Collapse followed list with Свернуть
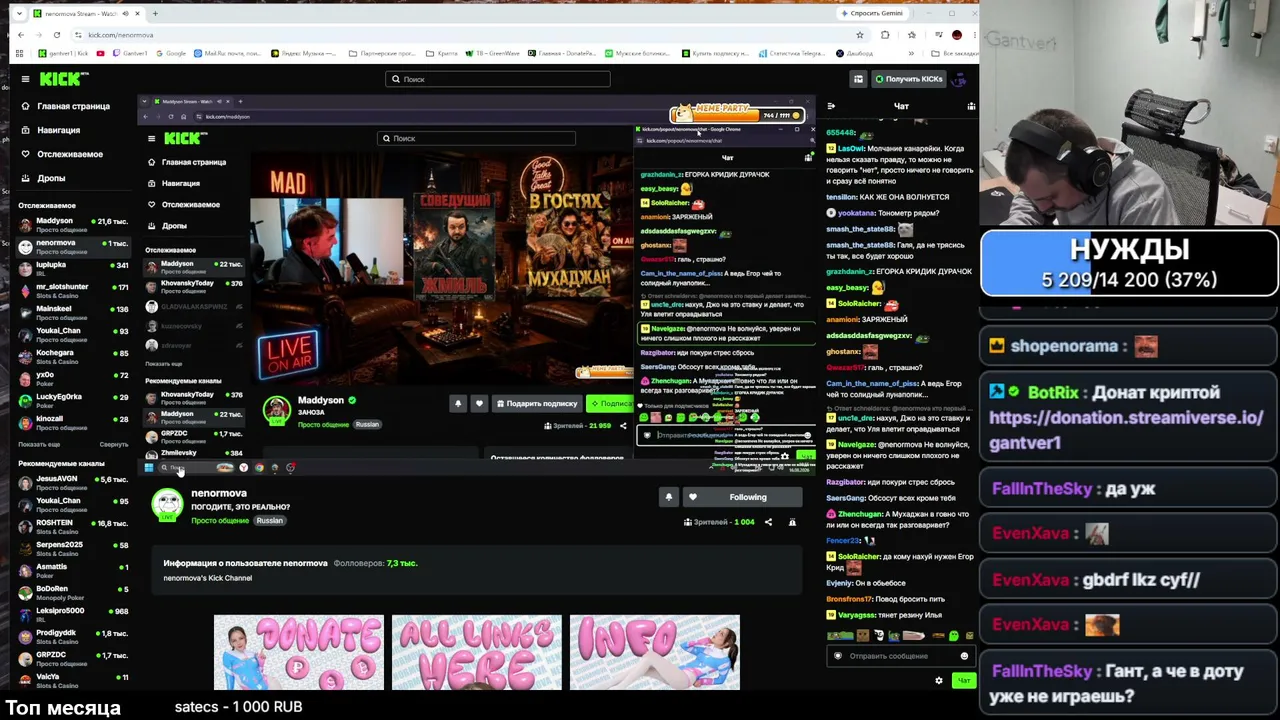The width and height of the screenshot is (1280, 720). 114,444
